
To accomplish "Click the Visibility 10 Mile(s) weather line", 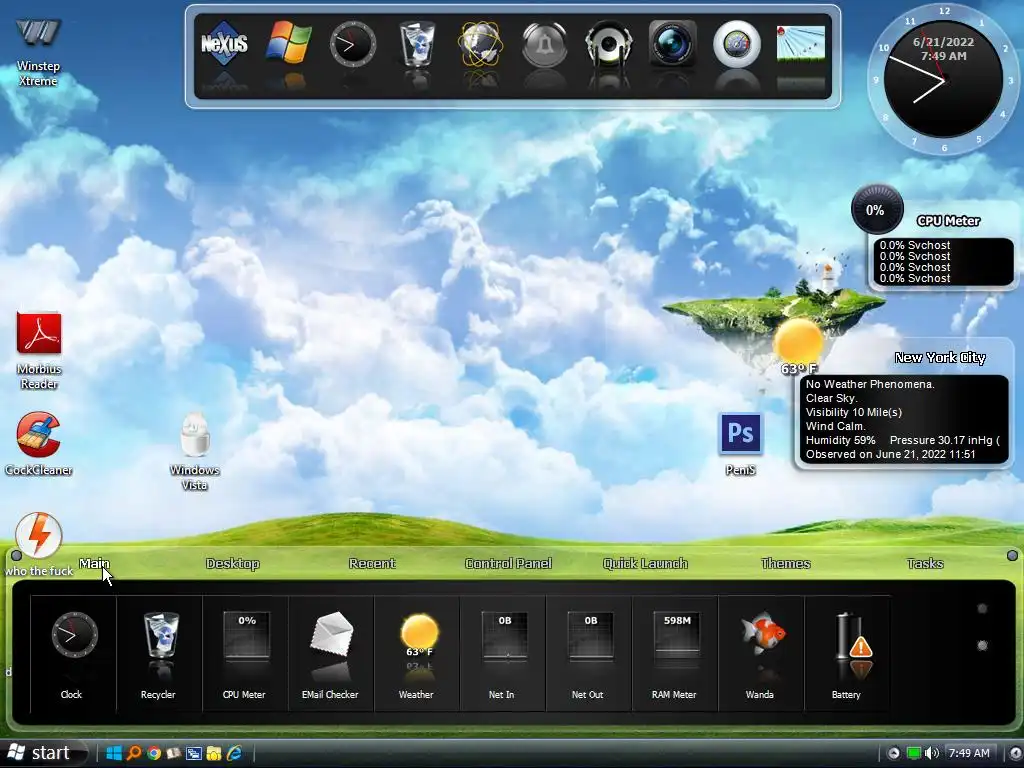I will pyautogui.click(x=854, y=412).
